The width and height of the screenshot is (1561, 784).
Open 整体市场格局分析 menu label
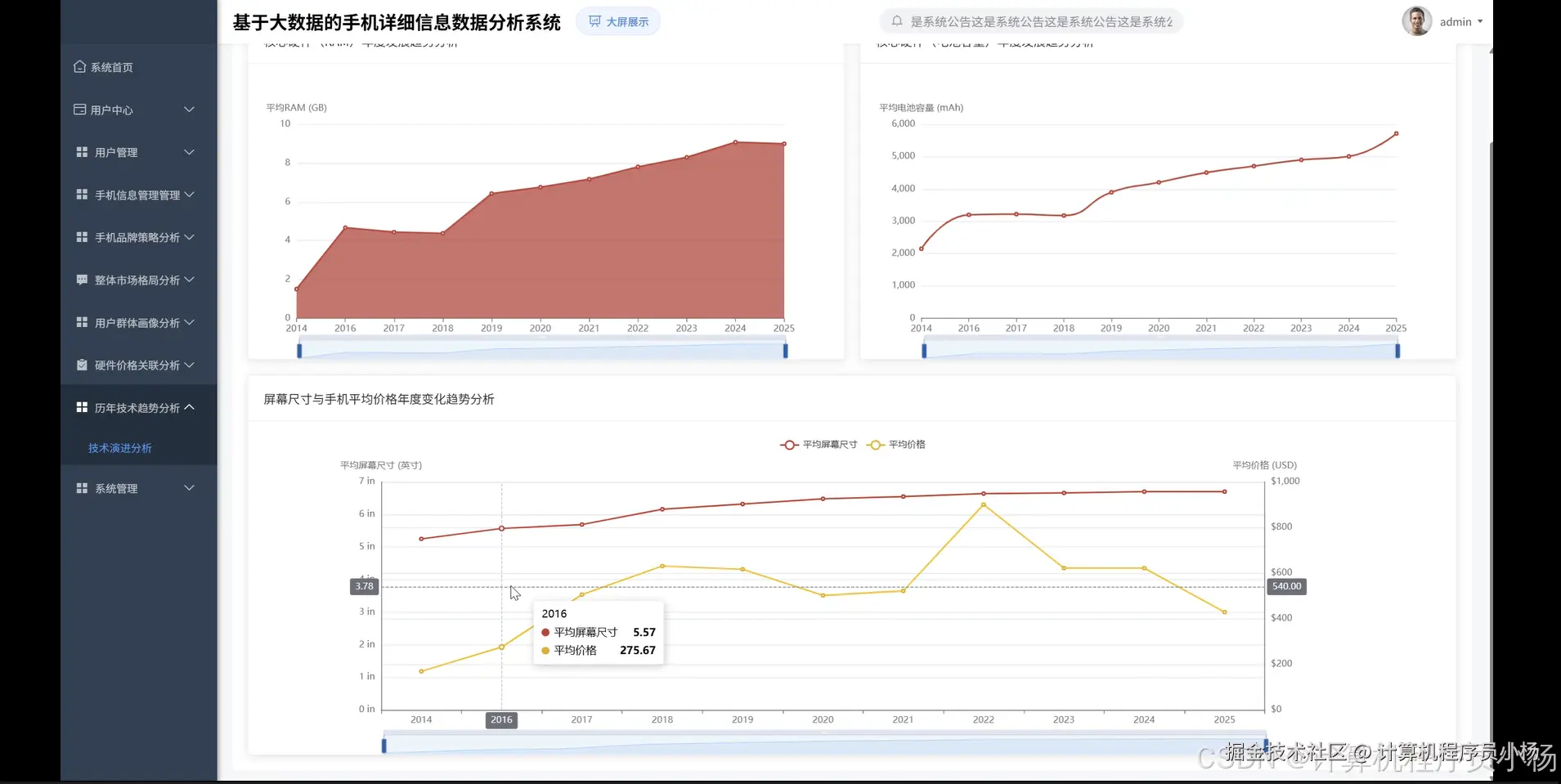(137, 280)
